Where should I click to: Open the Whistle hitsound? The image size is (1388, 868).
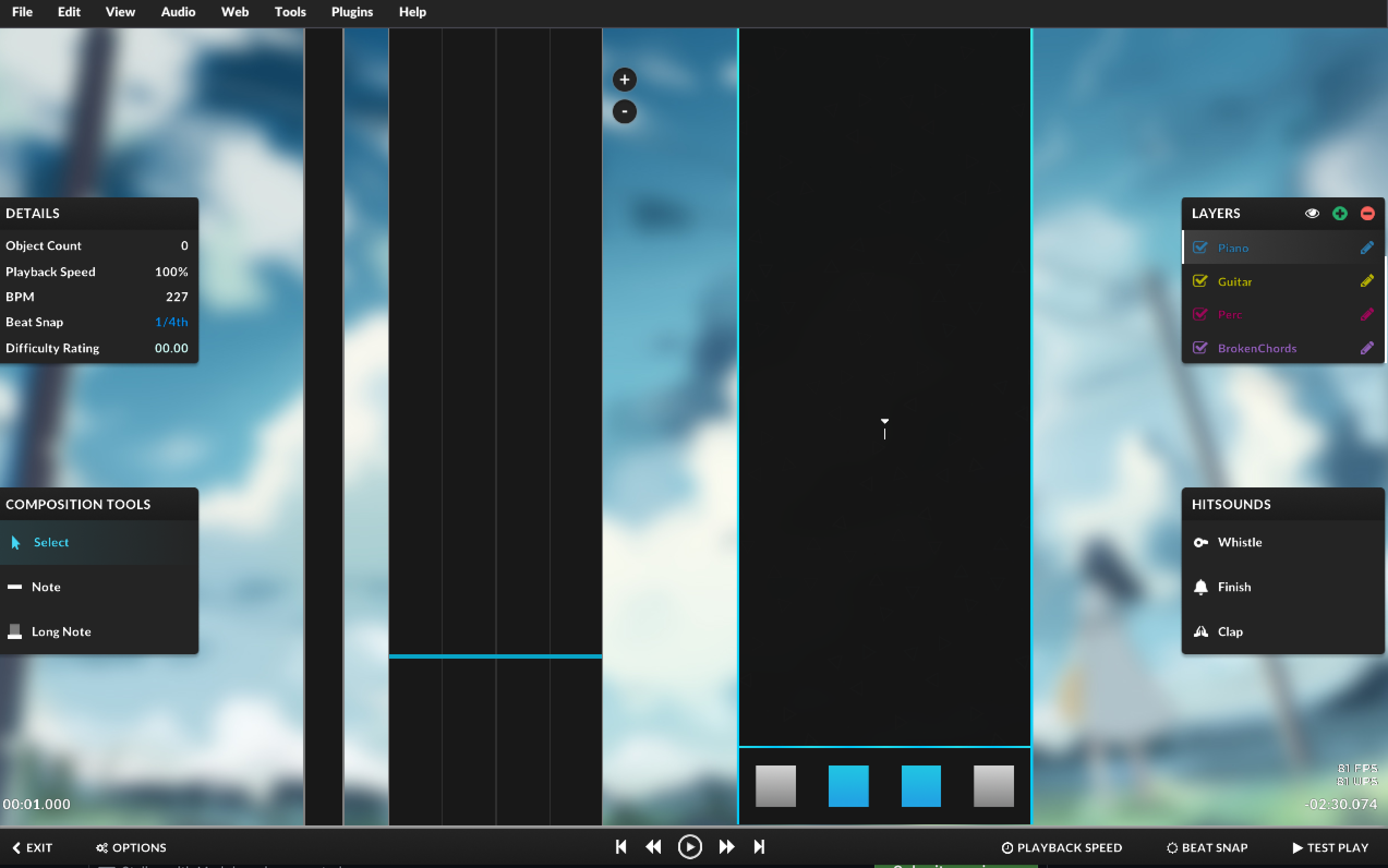1239,542
